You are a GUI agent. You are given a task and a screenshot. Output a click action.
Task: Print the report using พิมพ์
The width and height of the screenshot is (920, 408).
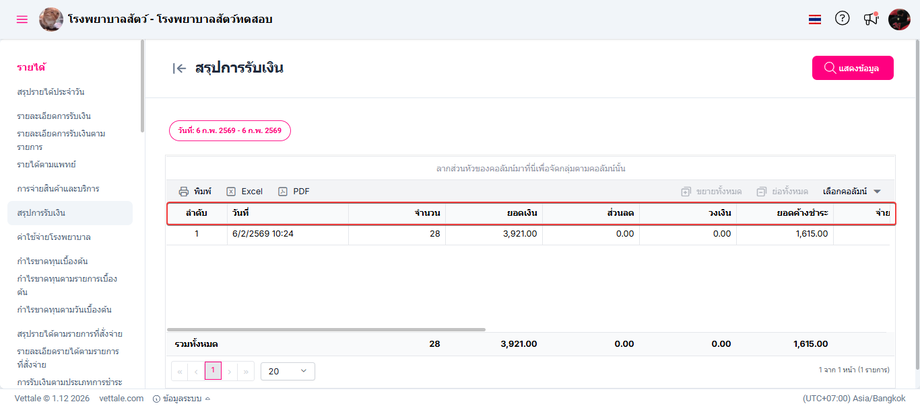coord(195,191)
